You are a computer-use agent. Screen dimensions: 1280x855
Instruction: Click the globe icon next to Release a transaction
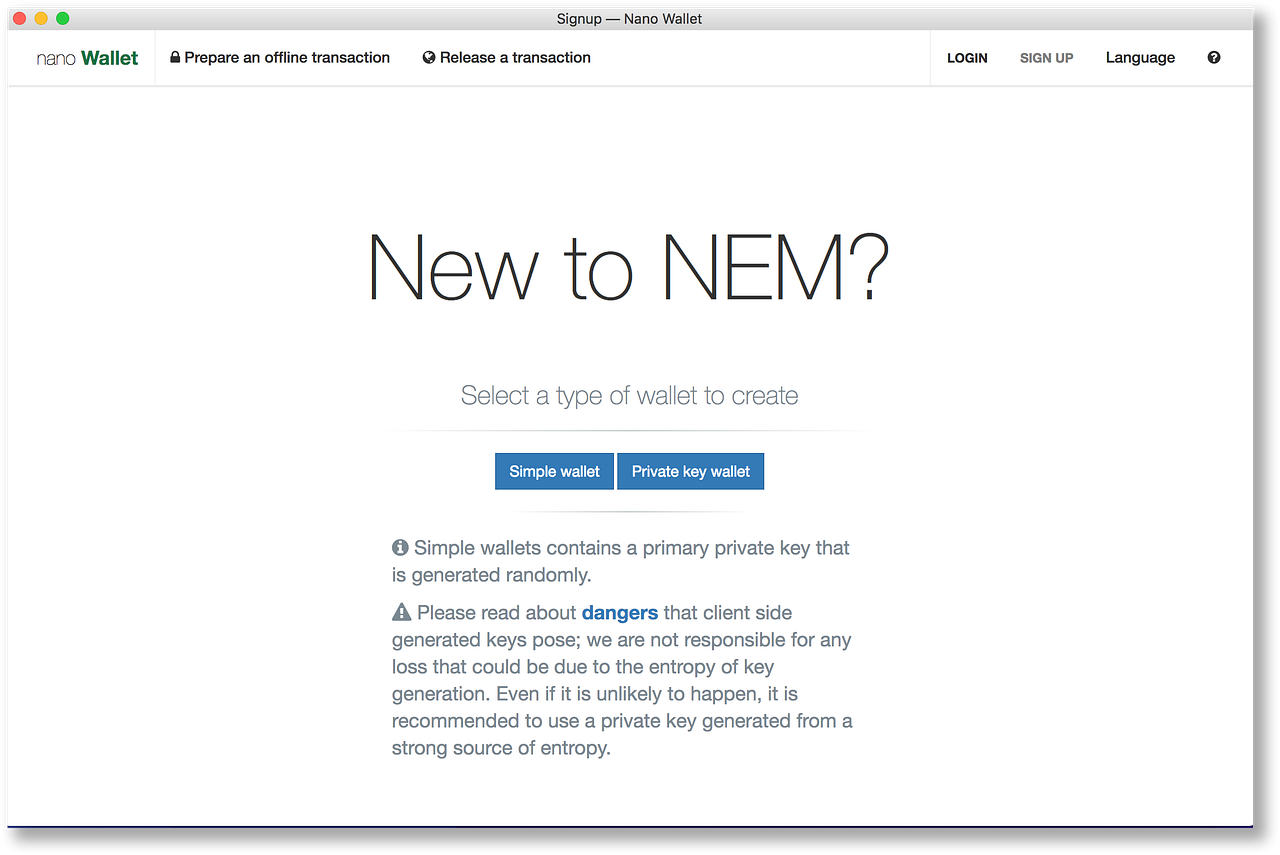tap(428, 57)
